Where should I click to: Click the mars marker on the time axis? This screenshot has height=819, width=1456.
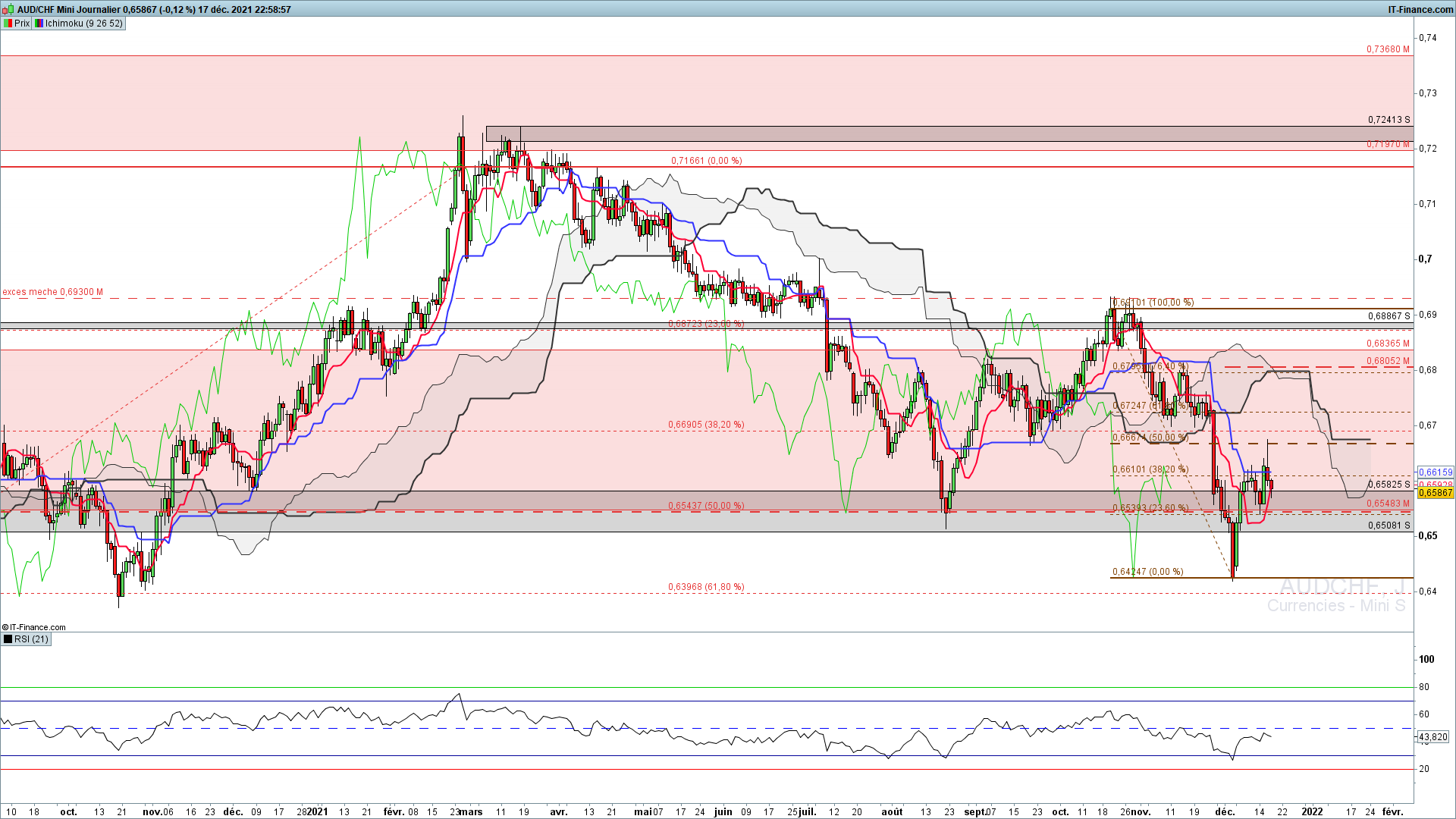coord(471,812)
